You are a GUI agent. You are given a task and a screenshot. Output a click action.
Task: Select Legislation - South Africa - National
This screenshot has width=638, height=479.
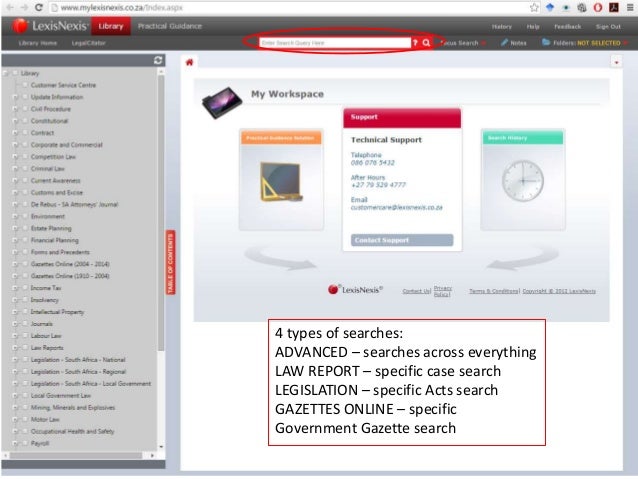point(78,360)
